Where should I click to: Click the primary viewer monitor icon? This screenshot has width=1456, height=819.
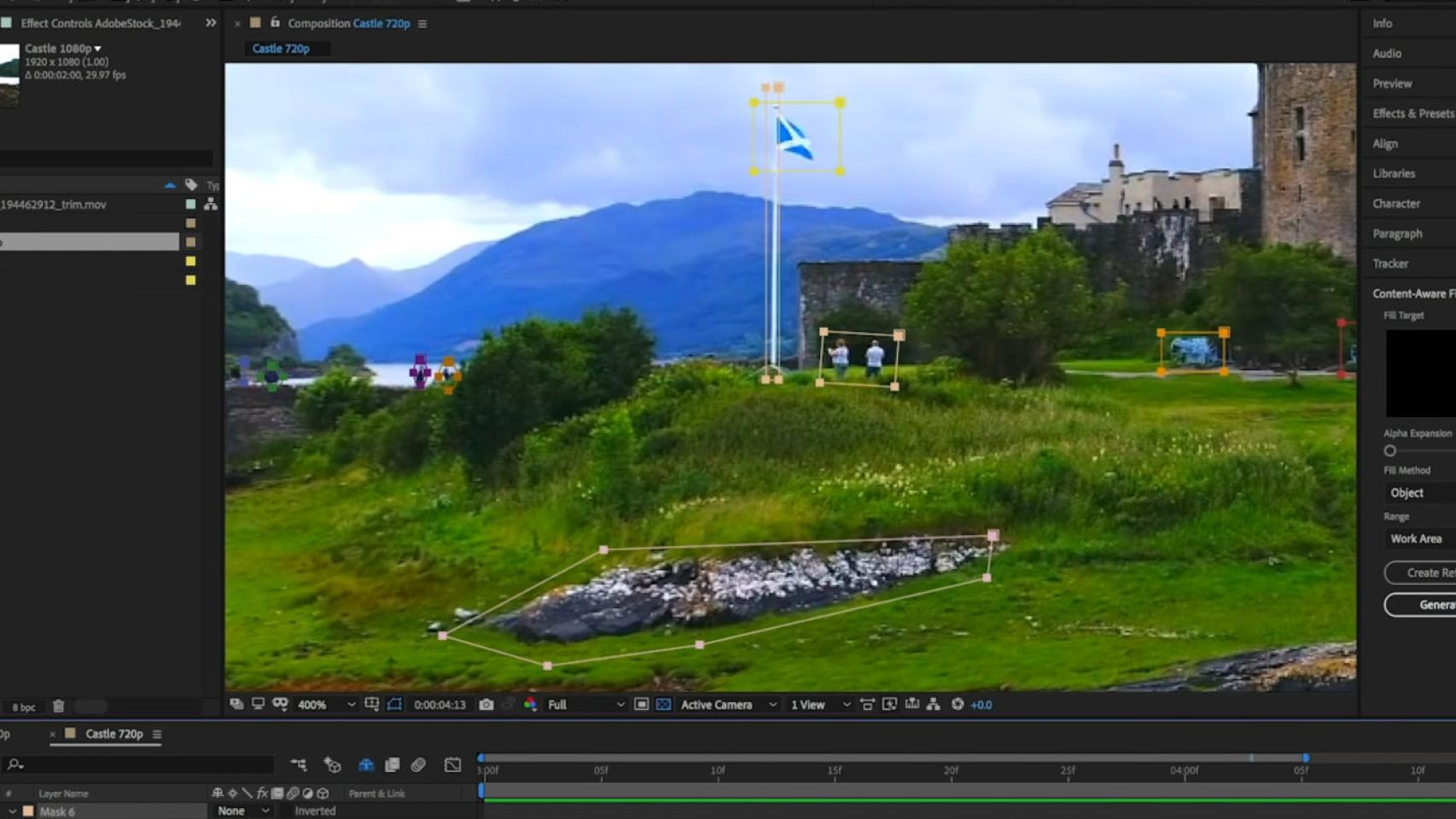[x=258, y=704]
